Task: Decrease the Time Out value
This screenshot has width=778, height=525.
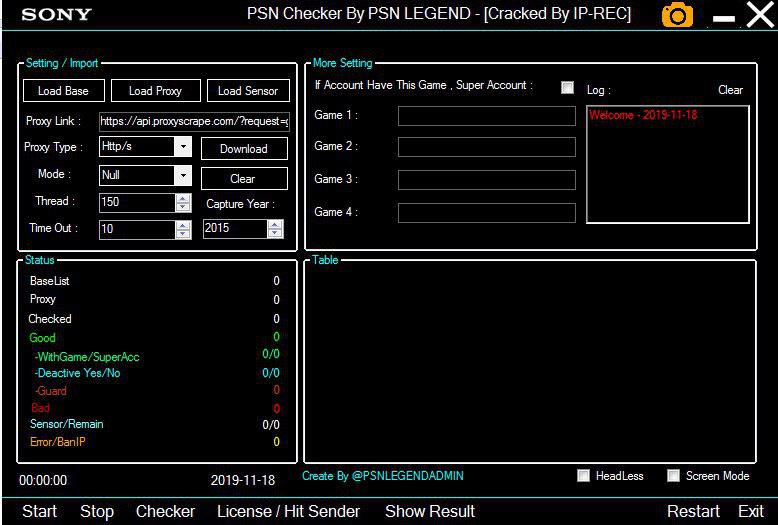Action: (183, 234)
